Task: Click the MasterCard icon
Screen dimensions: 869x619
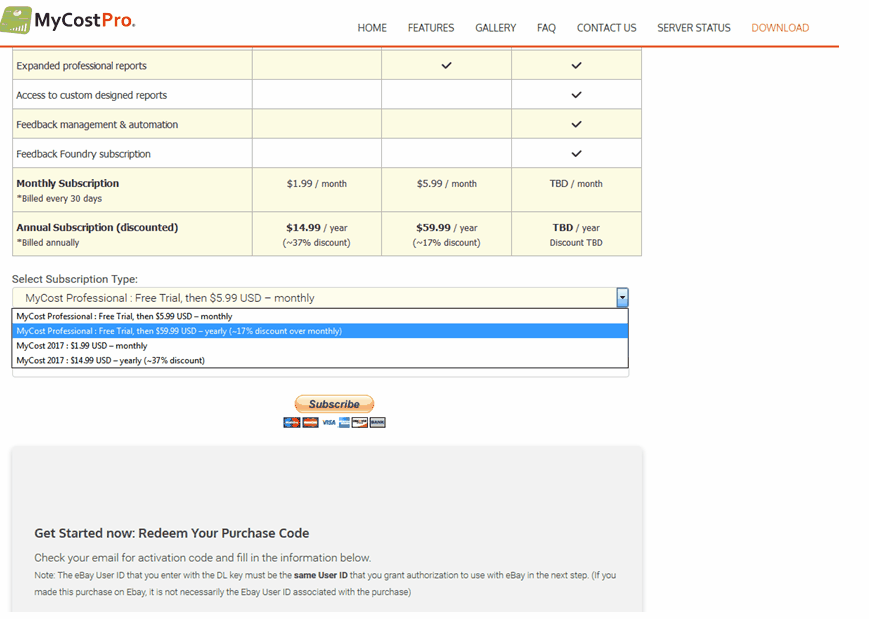Action: tap(310, 423)
